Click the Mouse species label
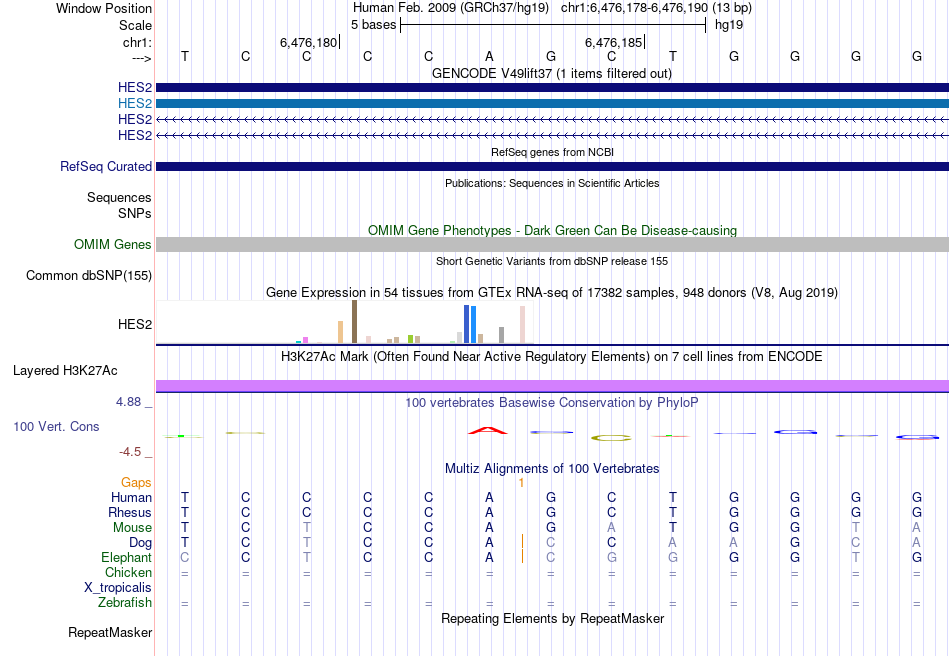Image resolution: width=950 pixels, height=656 pixels. point(132,528)
